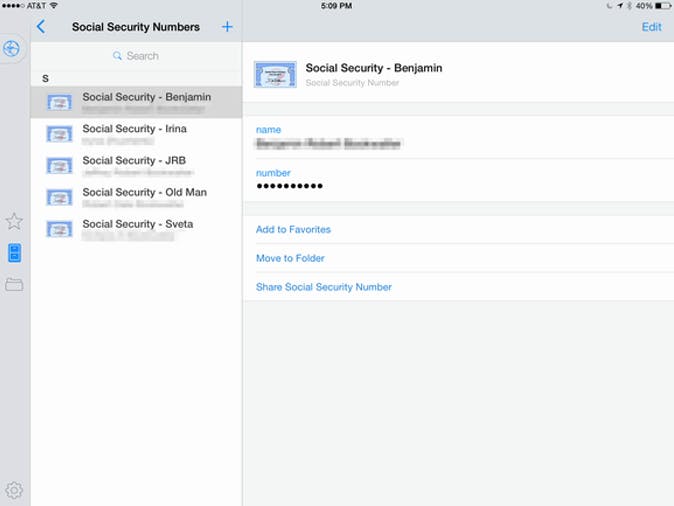Select Social Security - JRB entry
The height and width of the screenshot is (506, 674).
click(x=136, y=165)
